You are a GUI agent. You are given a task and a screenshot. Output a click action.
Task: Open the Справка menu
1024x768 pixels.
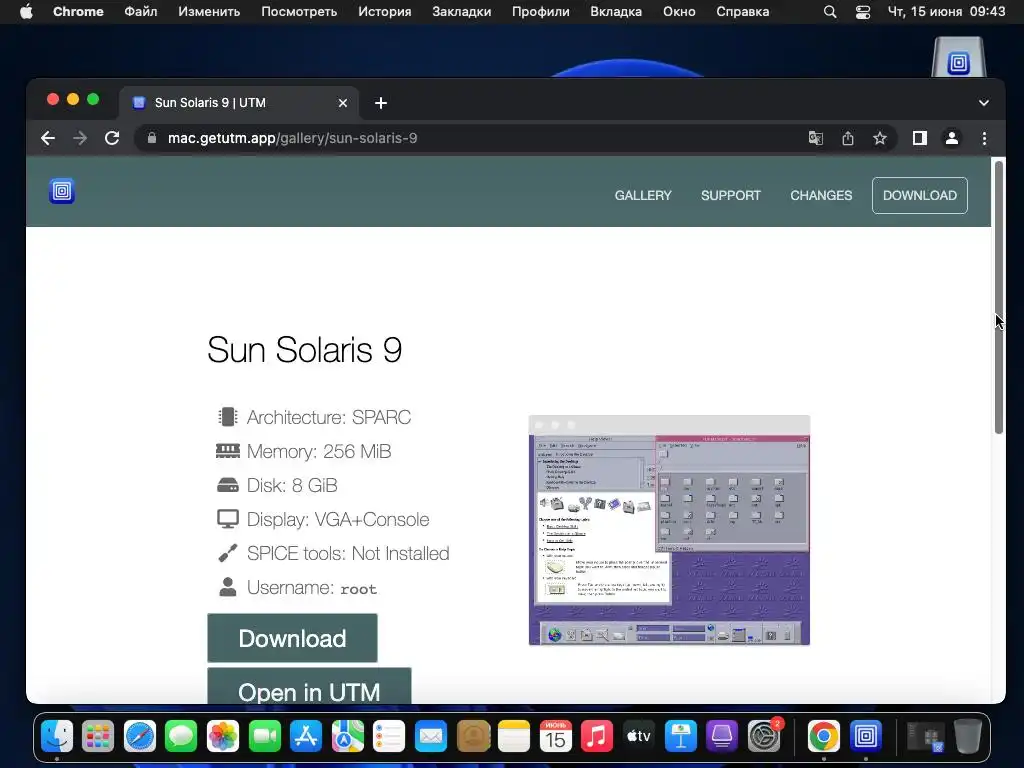pos(743,11)
